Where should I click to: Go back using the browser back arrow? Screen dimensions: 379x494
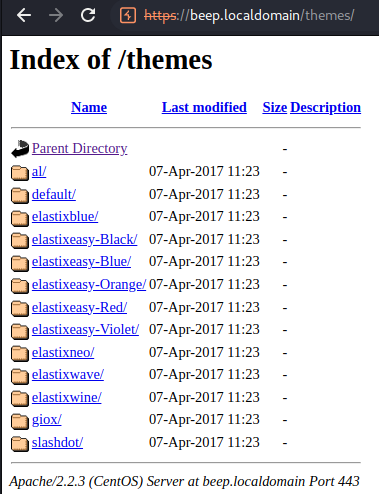[24, 15]
